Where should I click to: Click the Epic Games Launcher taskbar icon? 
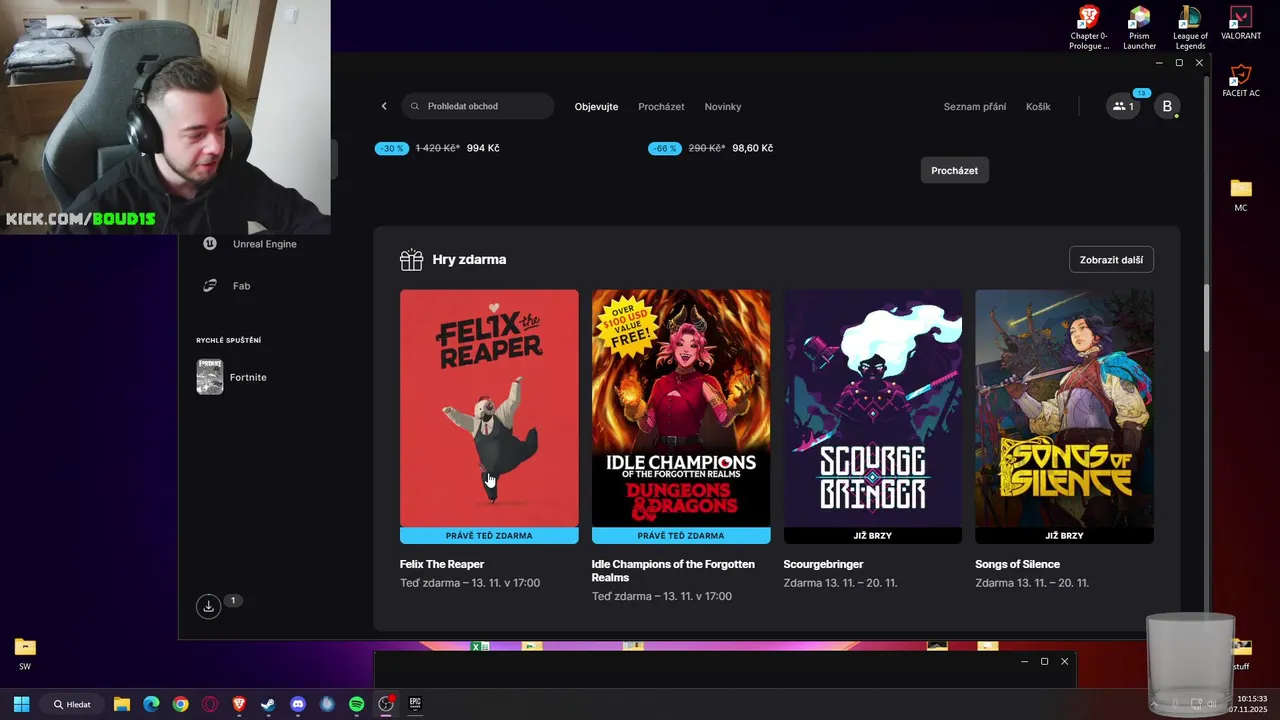415,704
